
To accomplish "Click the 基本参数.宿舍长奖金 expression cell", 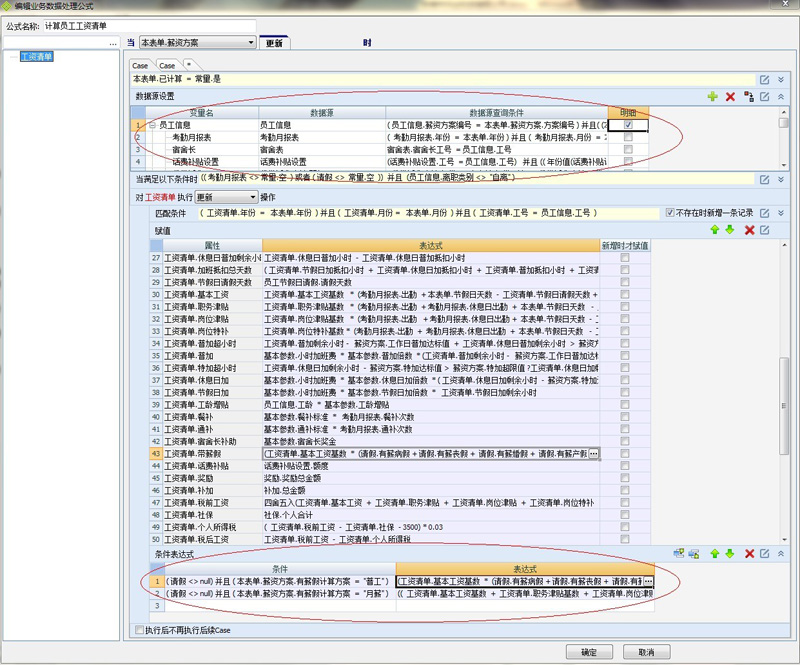I will [431, 441].
